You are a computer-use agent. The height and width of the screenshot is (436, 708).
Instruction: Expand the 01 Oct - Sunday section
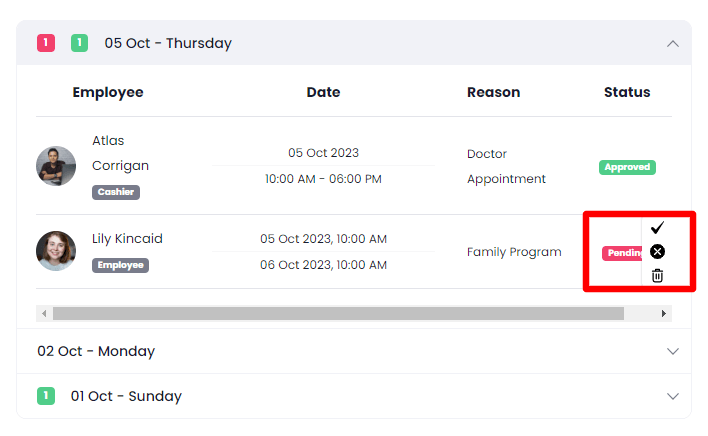coord(672,396)
